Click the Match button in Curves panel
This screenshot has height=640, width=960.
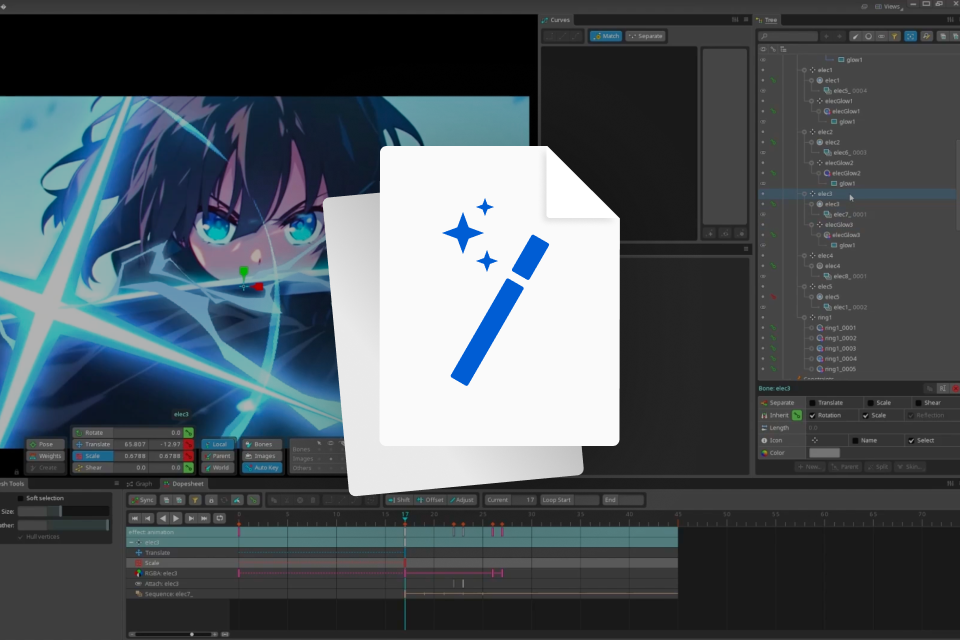606,36
